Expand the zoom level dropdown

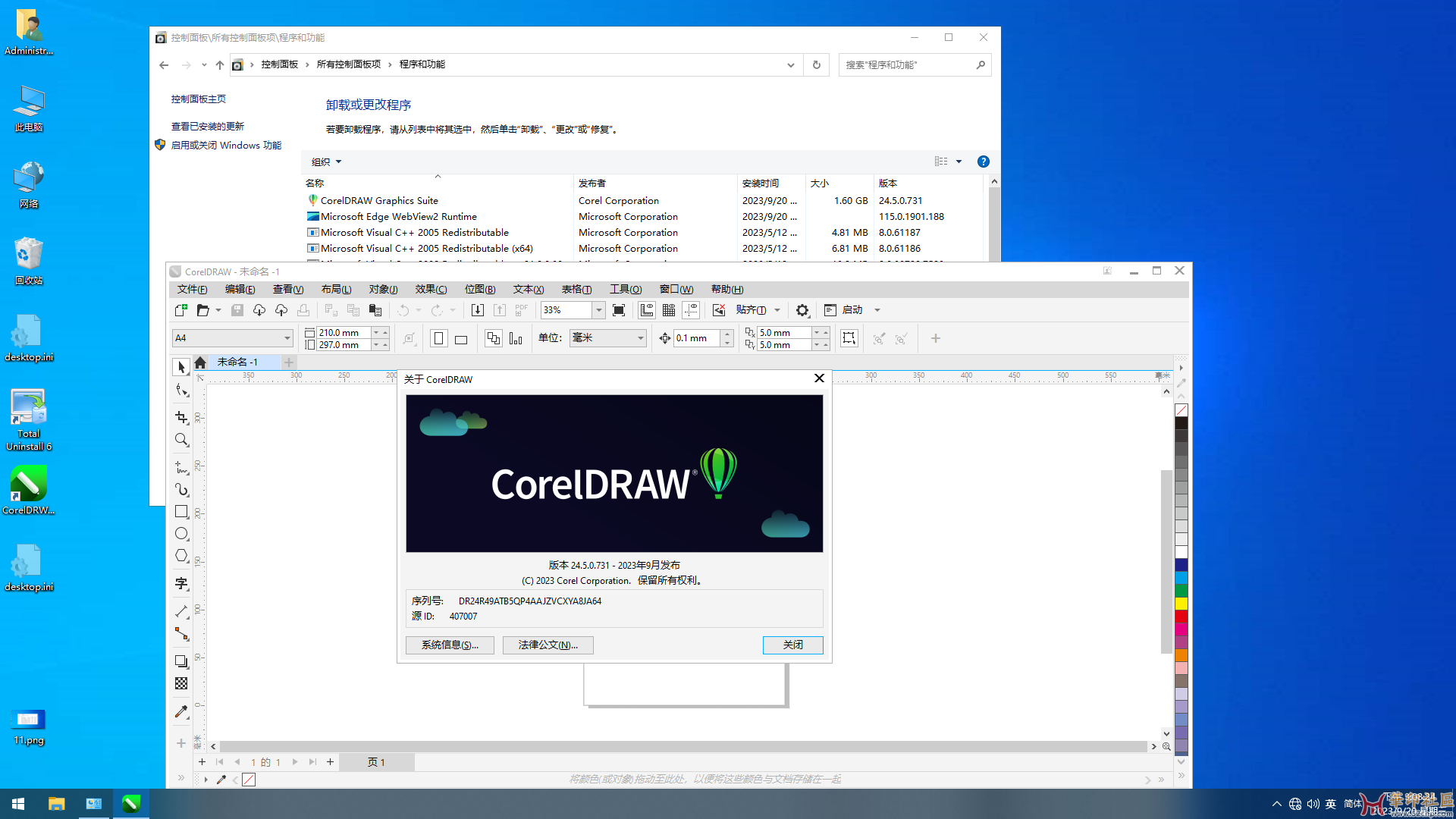point(599,310)
